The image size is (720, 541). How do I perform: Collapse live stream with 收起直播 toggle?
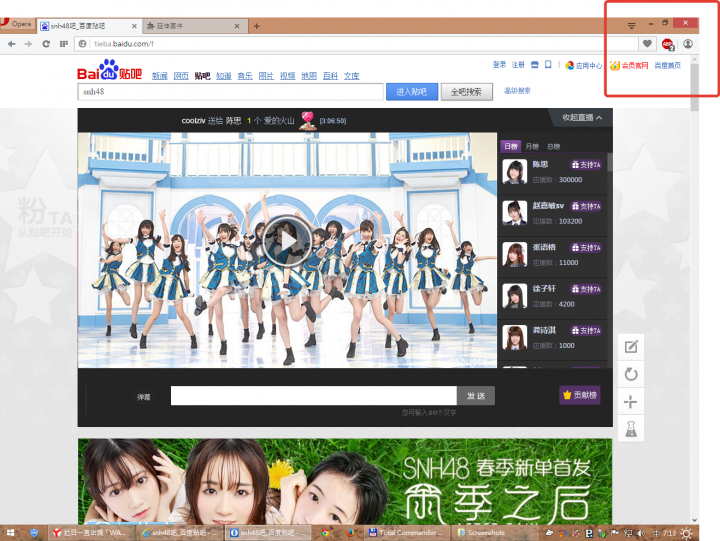point(582,118)
